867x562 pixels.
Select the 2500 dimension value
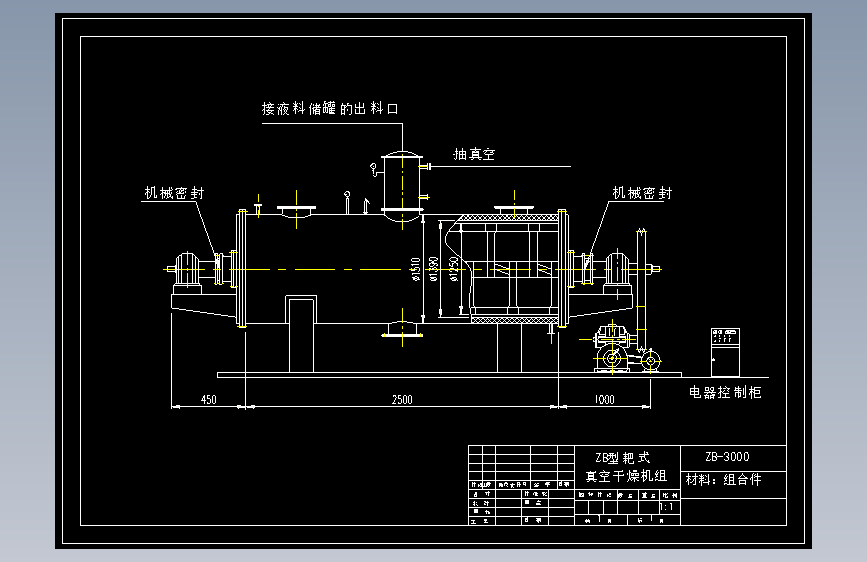[402, 399]
